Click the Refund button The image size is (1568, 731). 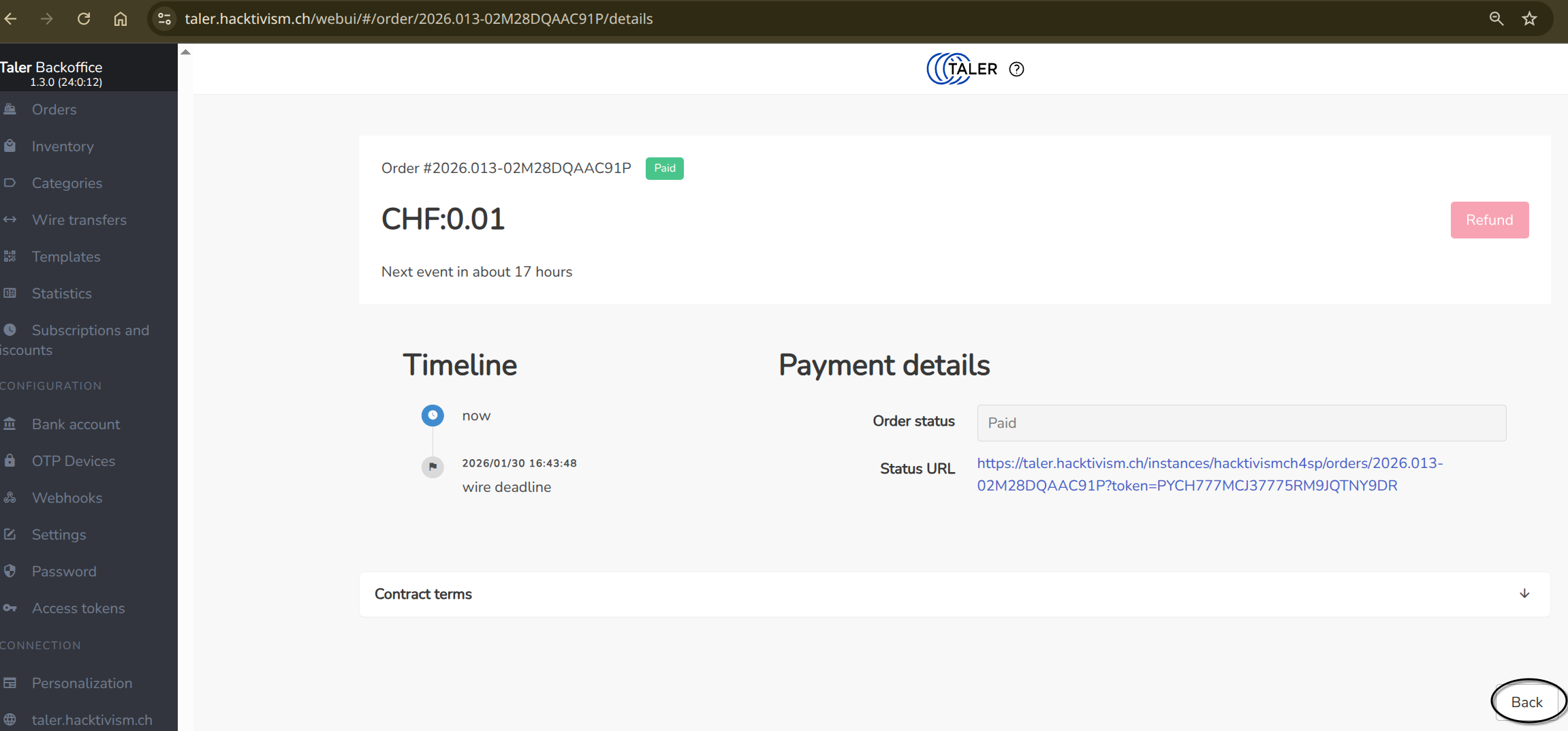1490,220
